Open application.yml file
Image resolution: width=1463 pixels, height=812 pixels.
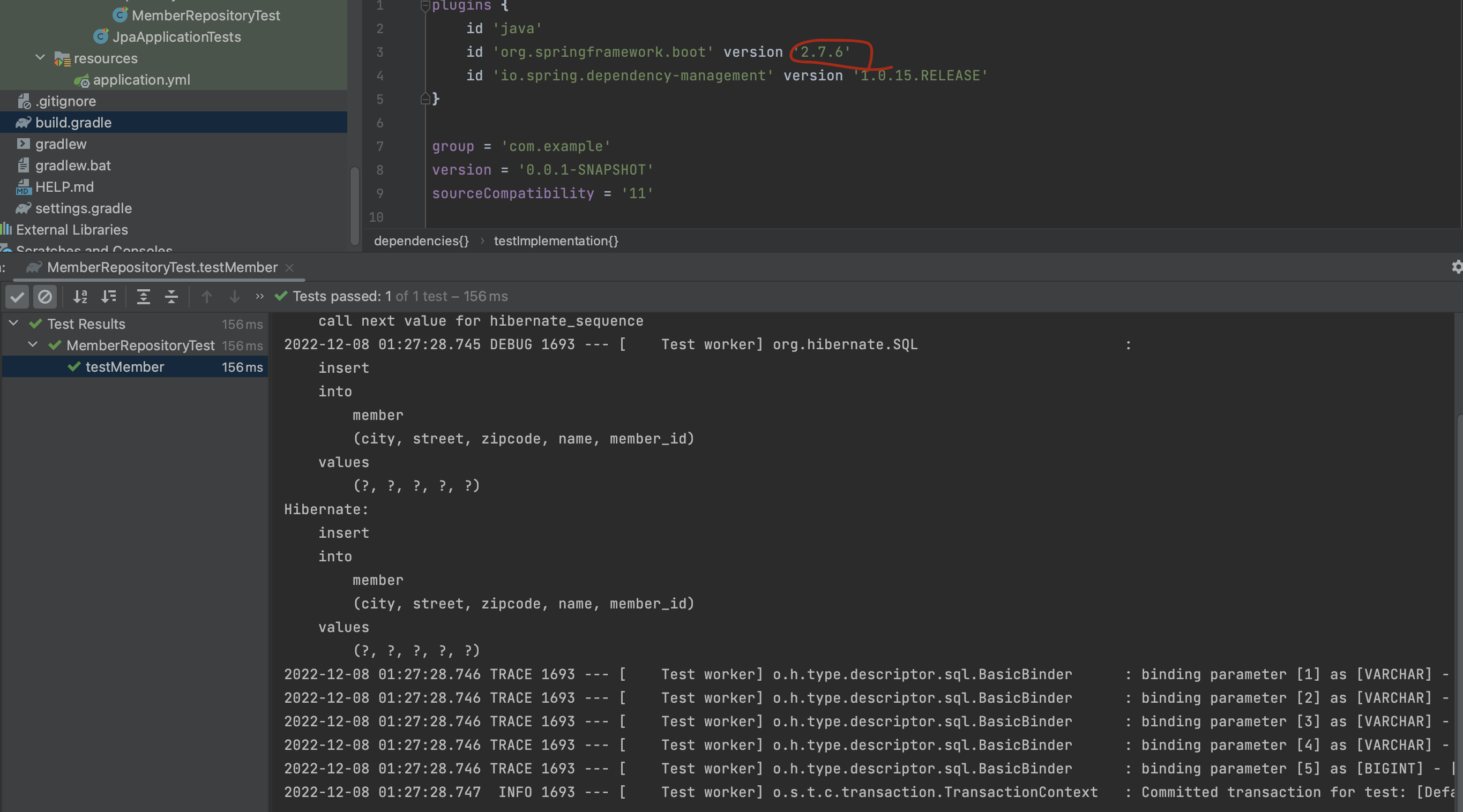[141, 80]
